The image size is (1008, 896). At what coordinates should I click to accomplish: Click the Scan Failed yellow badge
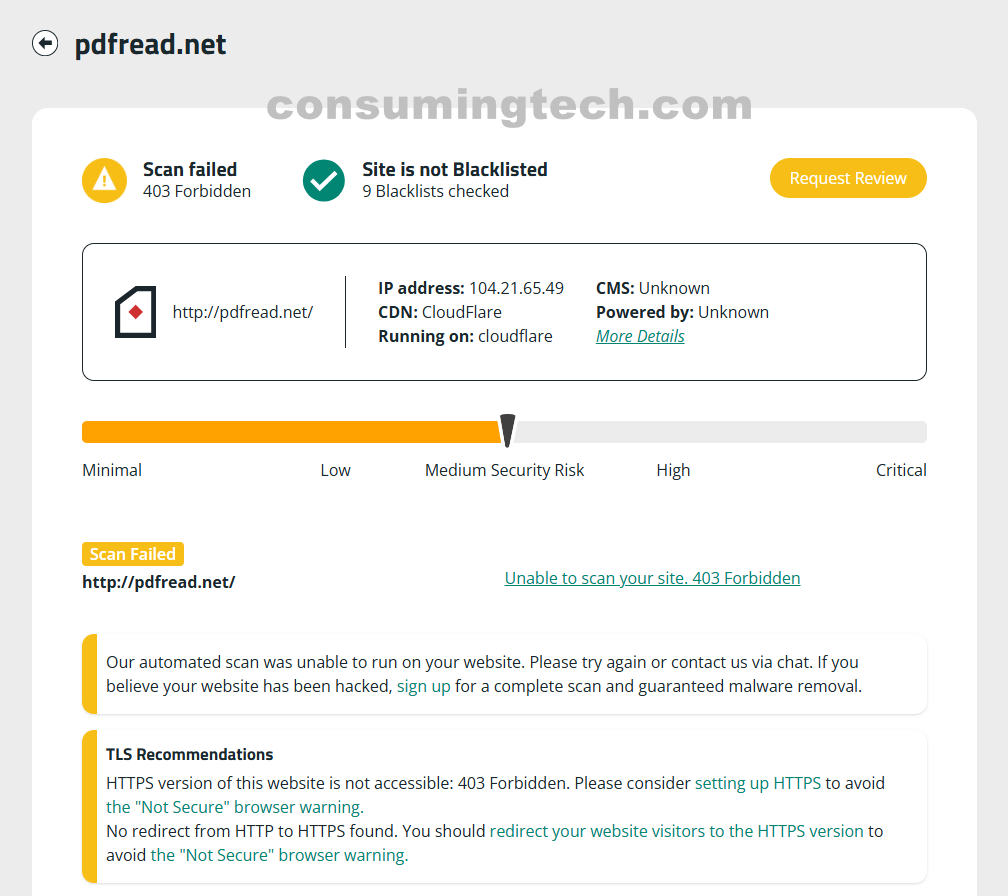(x=133, y=554)
